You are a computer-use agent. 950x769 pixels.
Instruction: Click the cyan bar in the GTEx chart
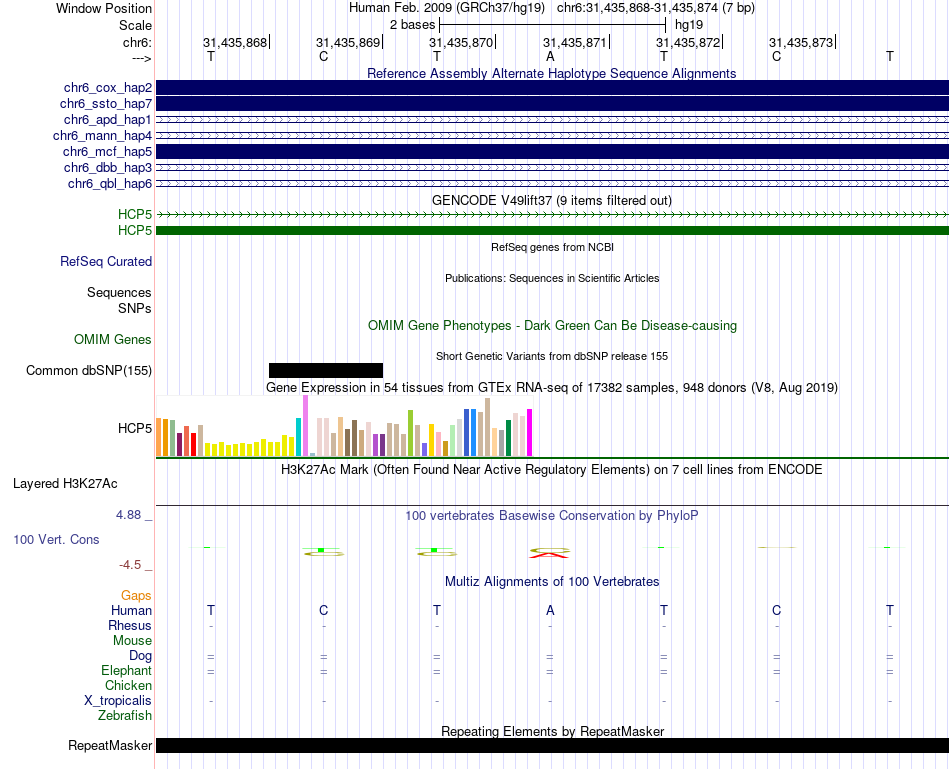pyautogui.click(x=299, y=436)
